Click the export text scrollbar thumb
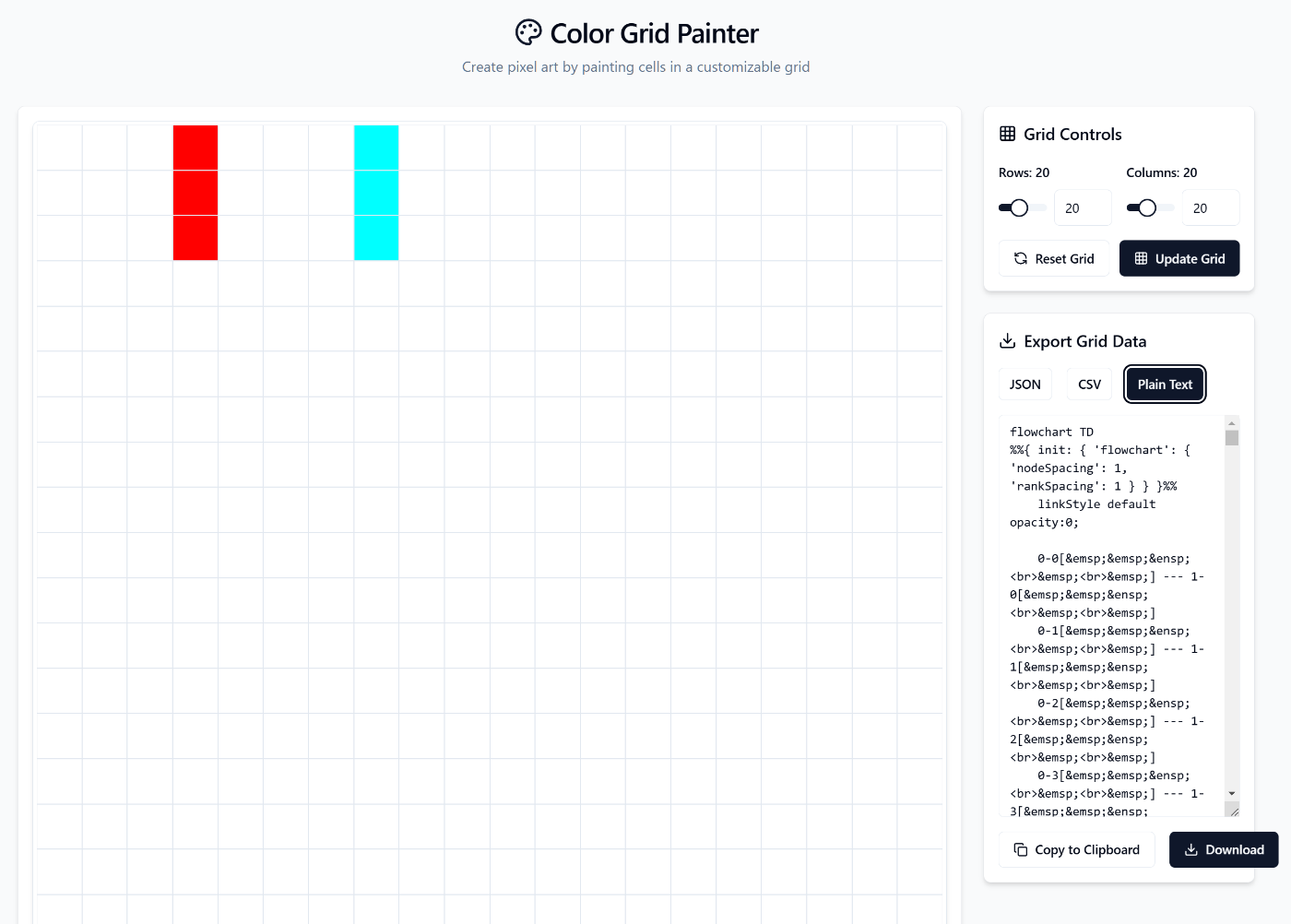1291x924 pixels. (x=1232, y=437)
